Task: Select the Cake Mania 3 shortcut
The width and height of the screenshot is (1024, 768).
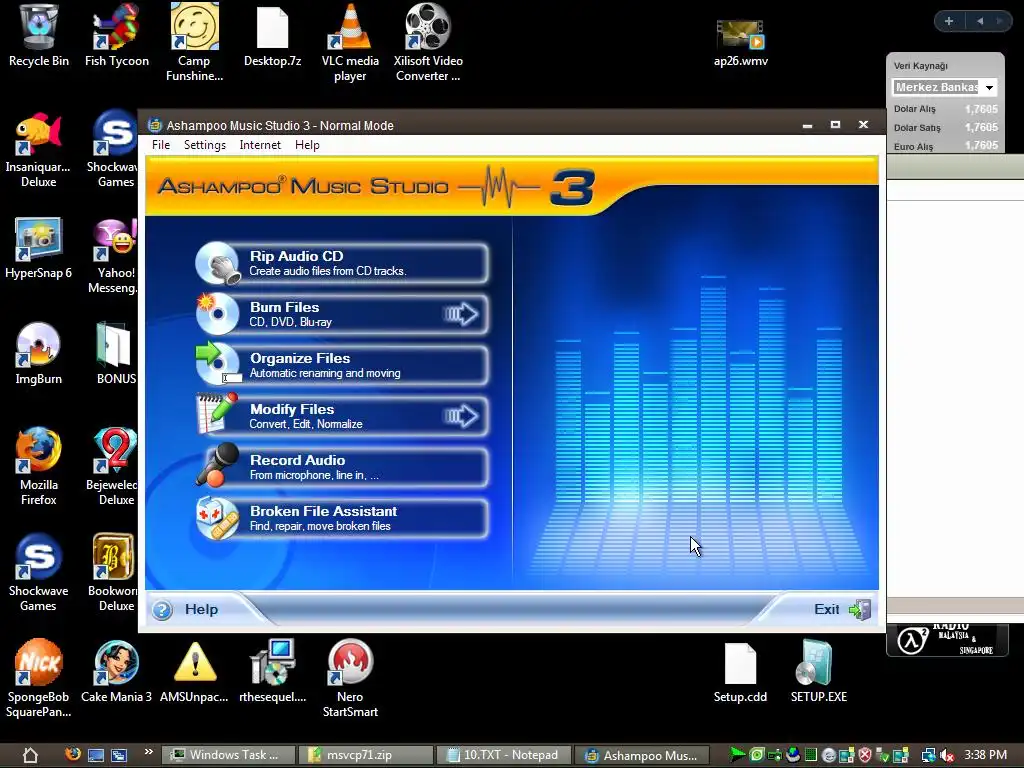Action: (116, 673)
